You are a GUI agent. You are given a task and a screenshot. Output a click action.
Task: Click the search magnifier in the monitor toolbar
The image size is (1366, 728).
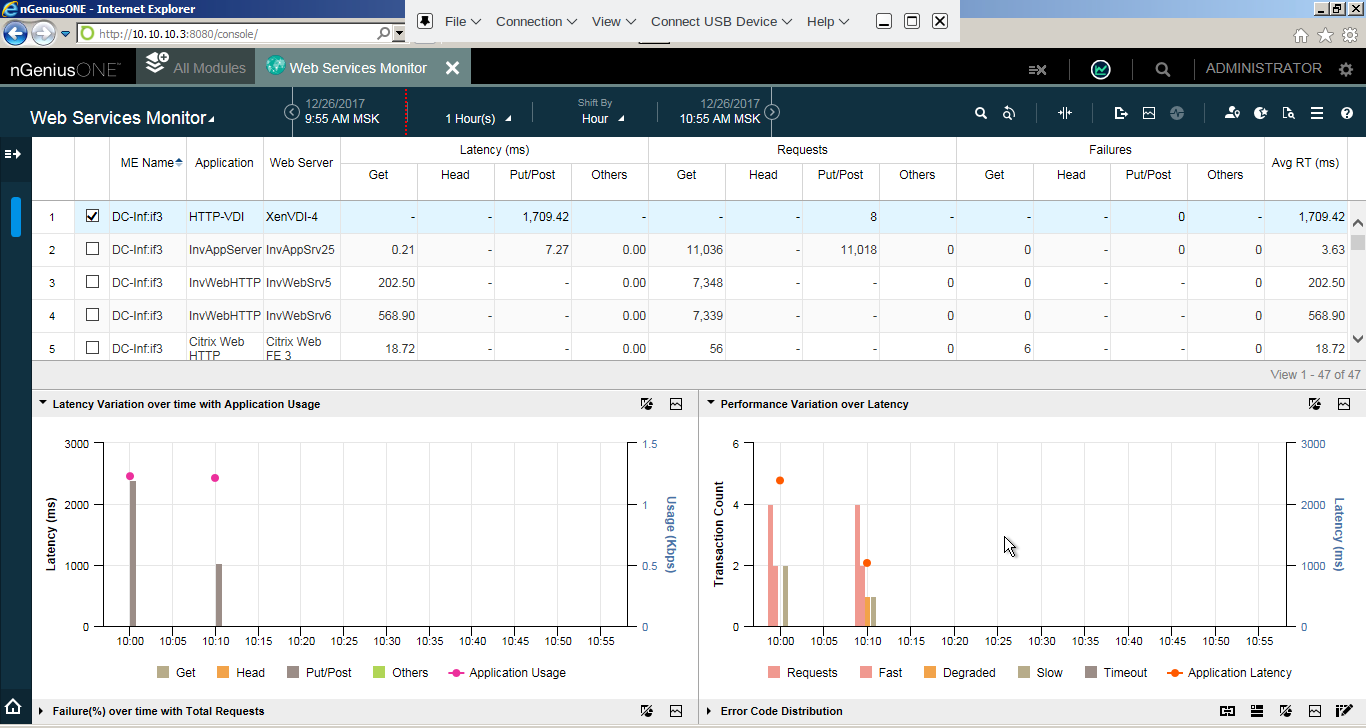click(x=981, y=114)
